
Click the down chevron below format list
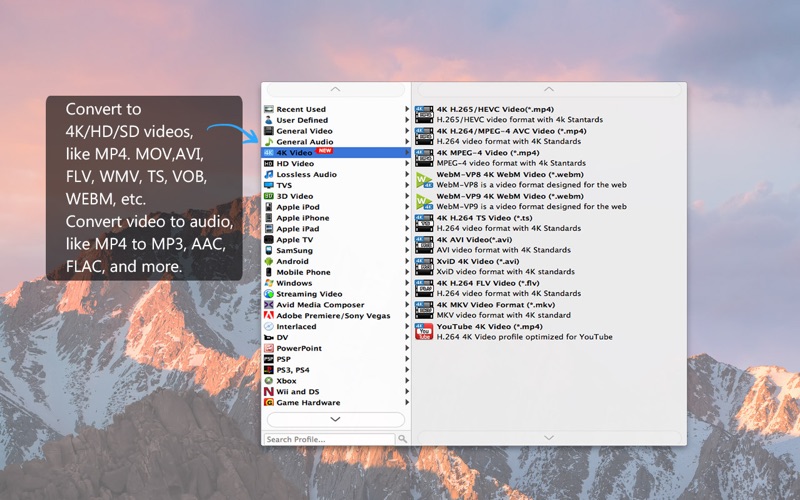549,438
